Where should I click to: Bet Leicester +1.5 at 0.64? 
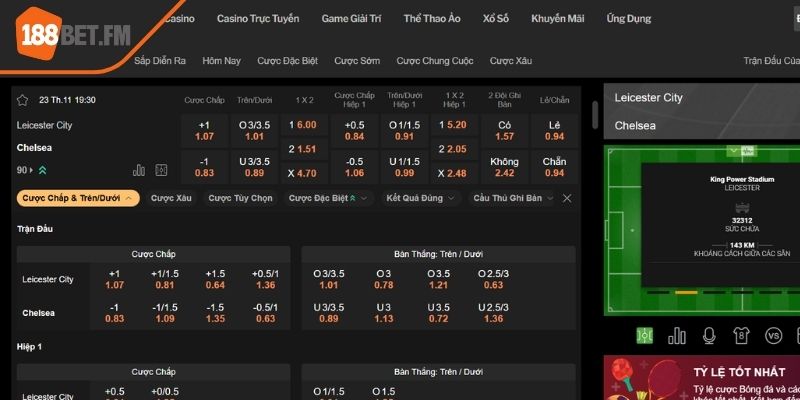point(215,280)
